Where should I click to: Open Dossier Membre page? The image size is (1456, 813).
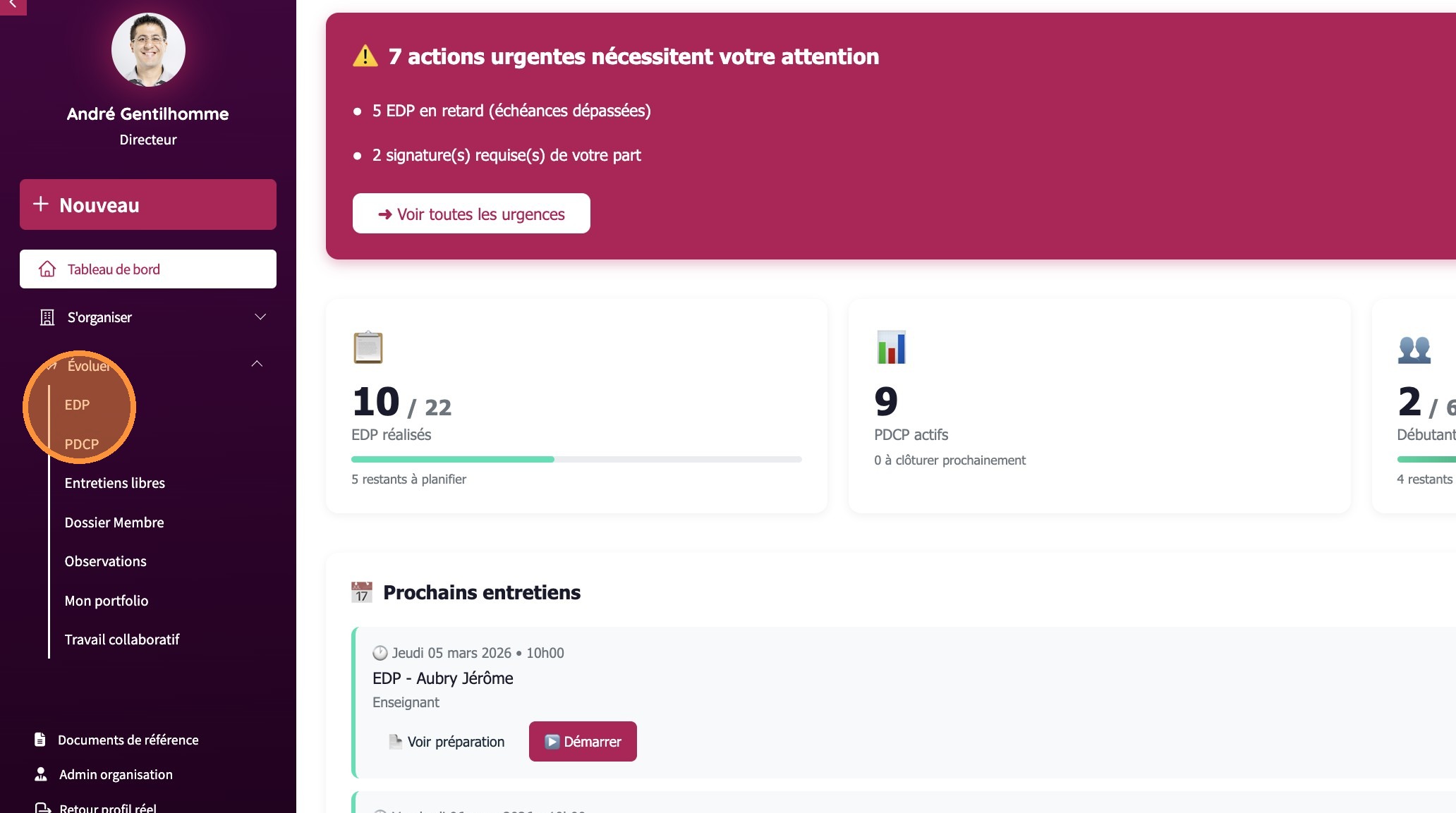pos(114,522)
